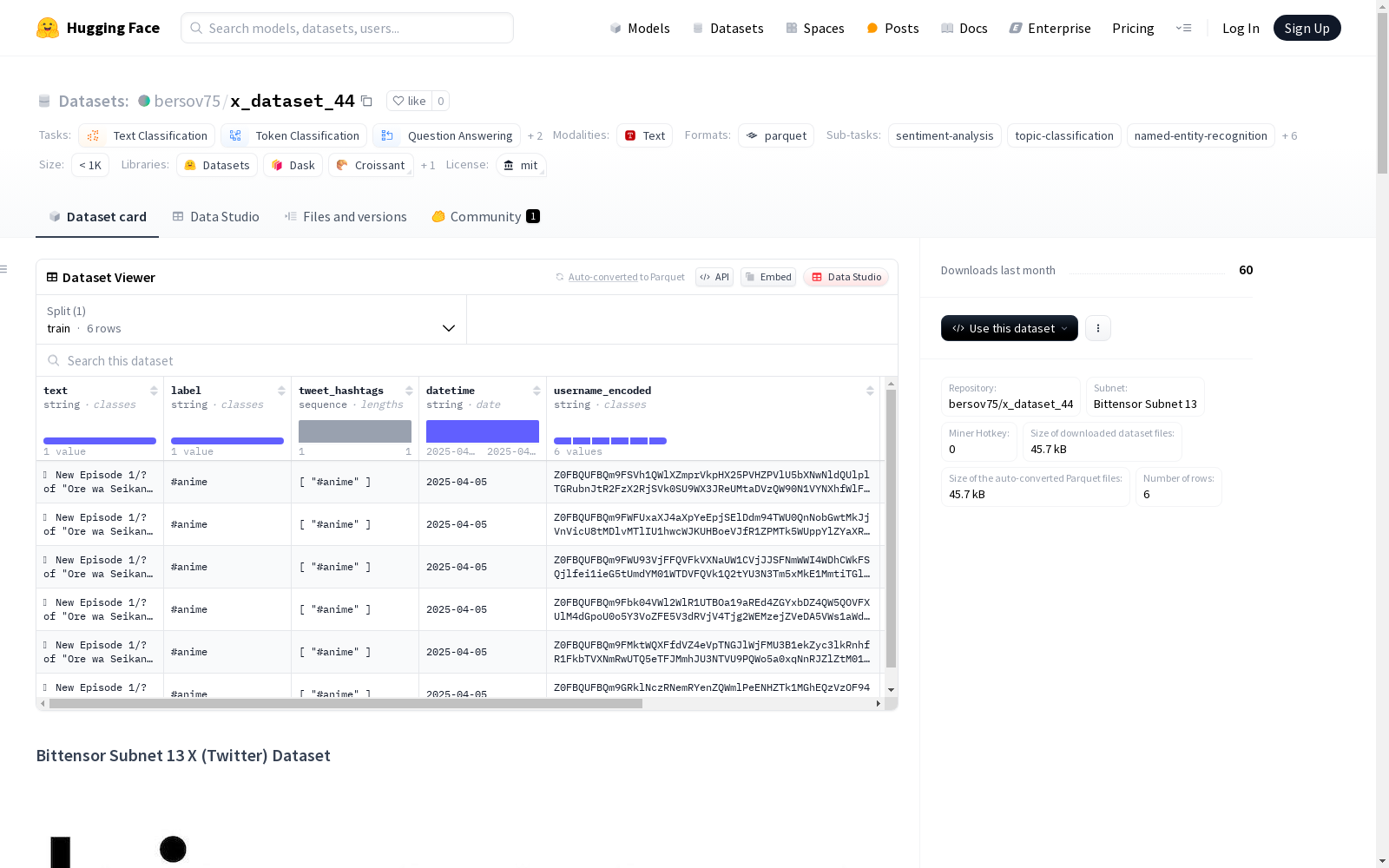This screenshot has height=868, width=1389.
Task: Focus the Search this dataset field
Action: [467, 360]
